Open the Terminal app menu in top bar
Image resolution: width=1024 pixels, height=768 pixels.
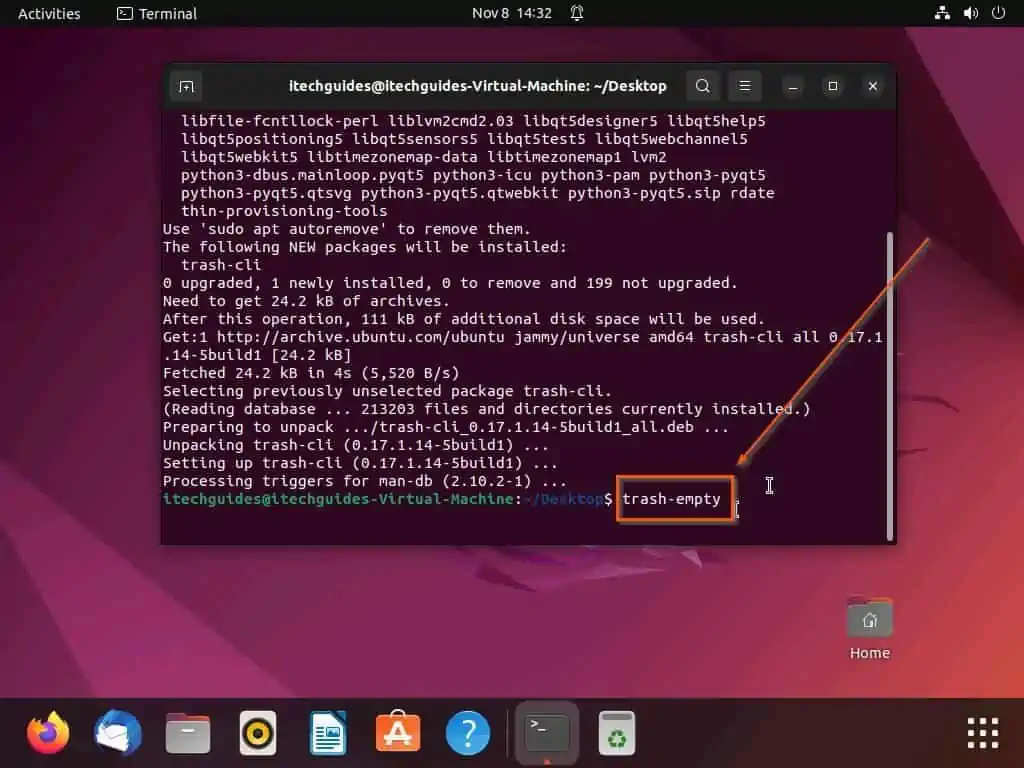[157, 13]
